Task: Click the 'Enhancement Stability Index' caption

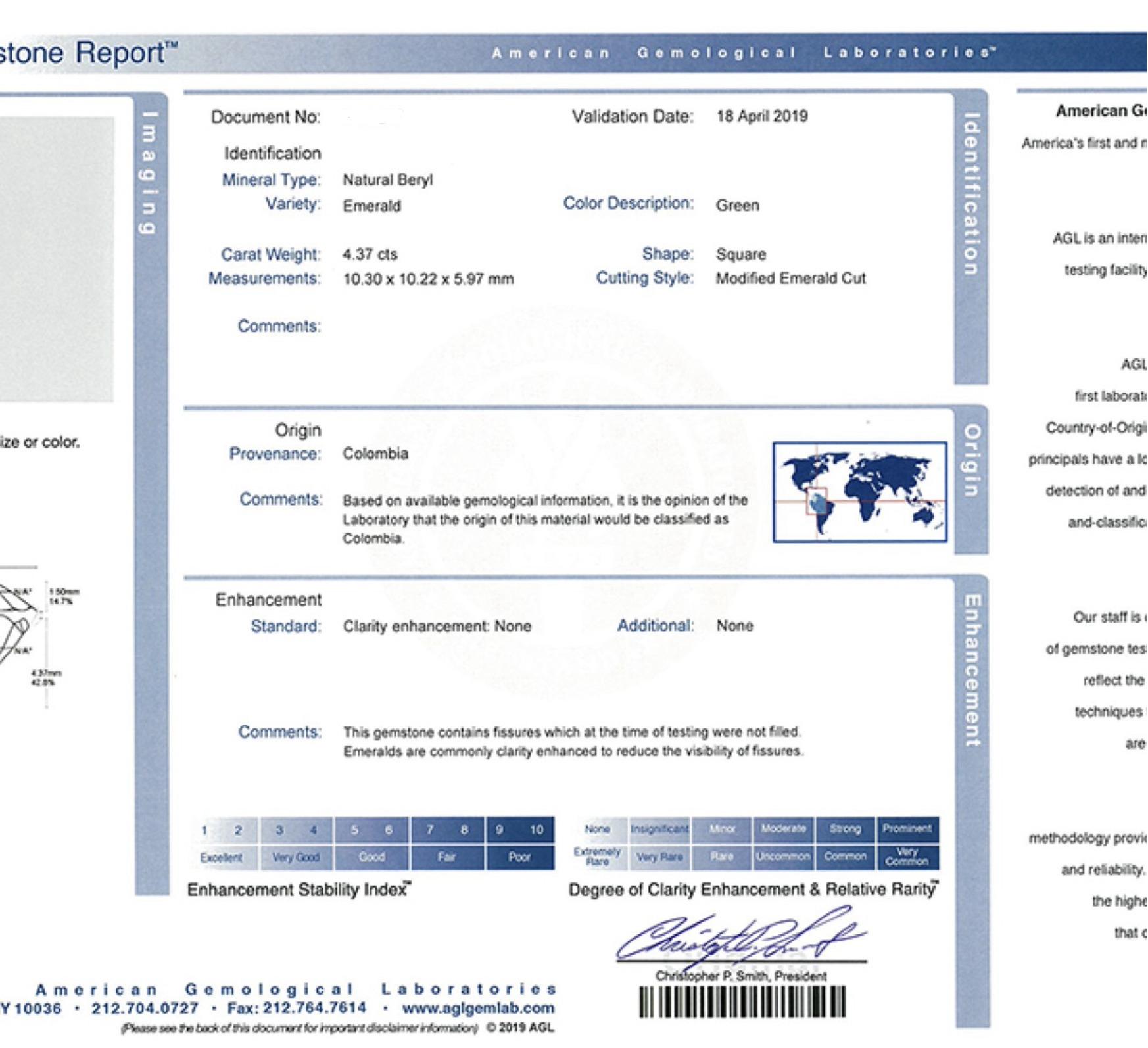Action: tap(299, 890)
